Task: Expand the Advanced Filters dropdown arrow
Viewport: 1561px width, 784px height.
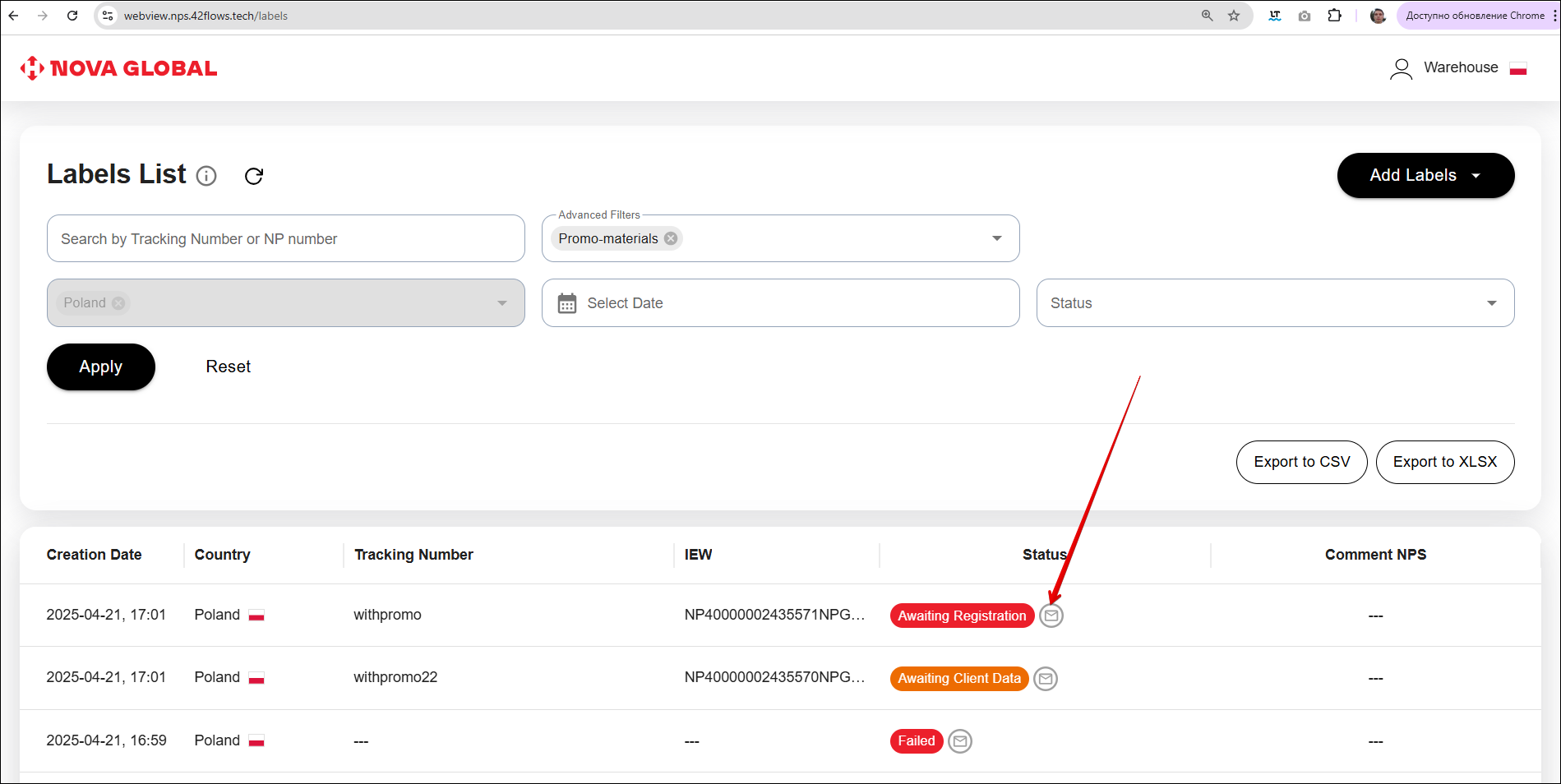Action: [x=996, y=238]
